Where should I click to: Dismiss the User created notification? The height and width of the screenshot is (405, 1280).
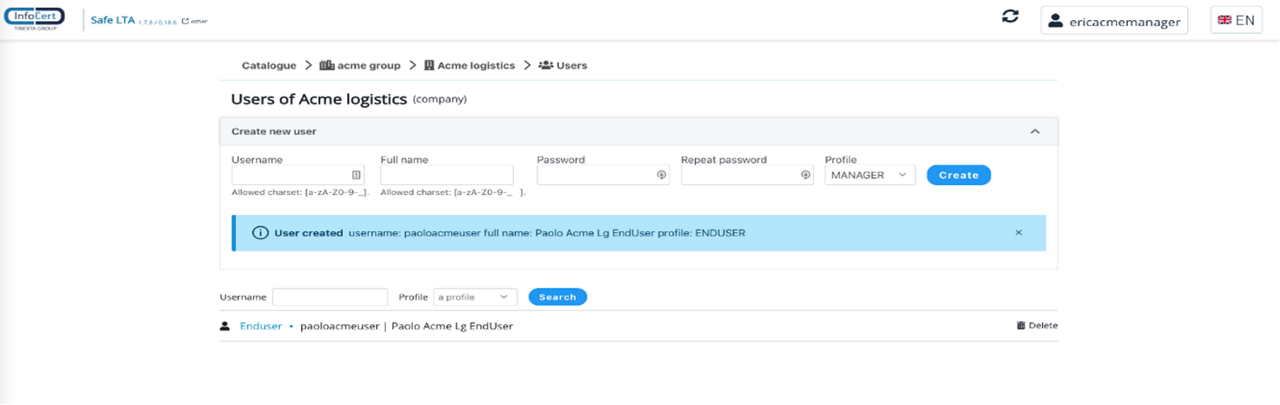[x=1019, y=232]
